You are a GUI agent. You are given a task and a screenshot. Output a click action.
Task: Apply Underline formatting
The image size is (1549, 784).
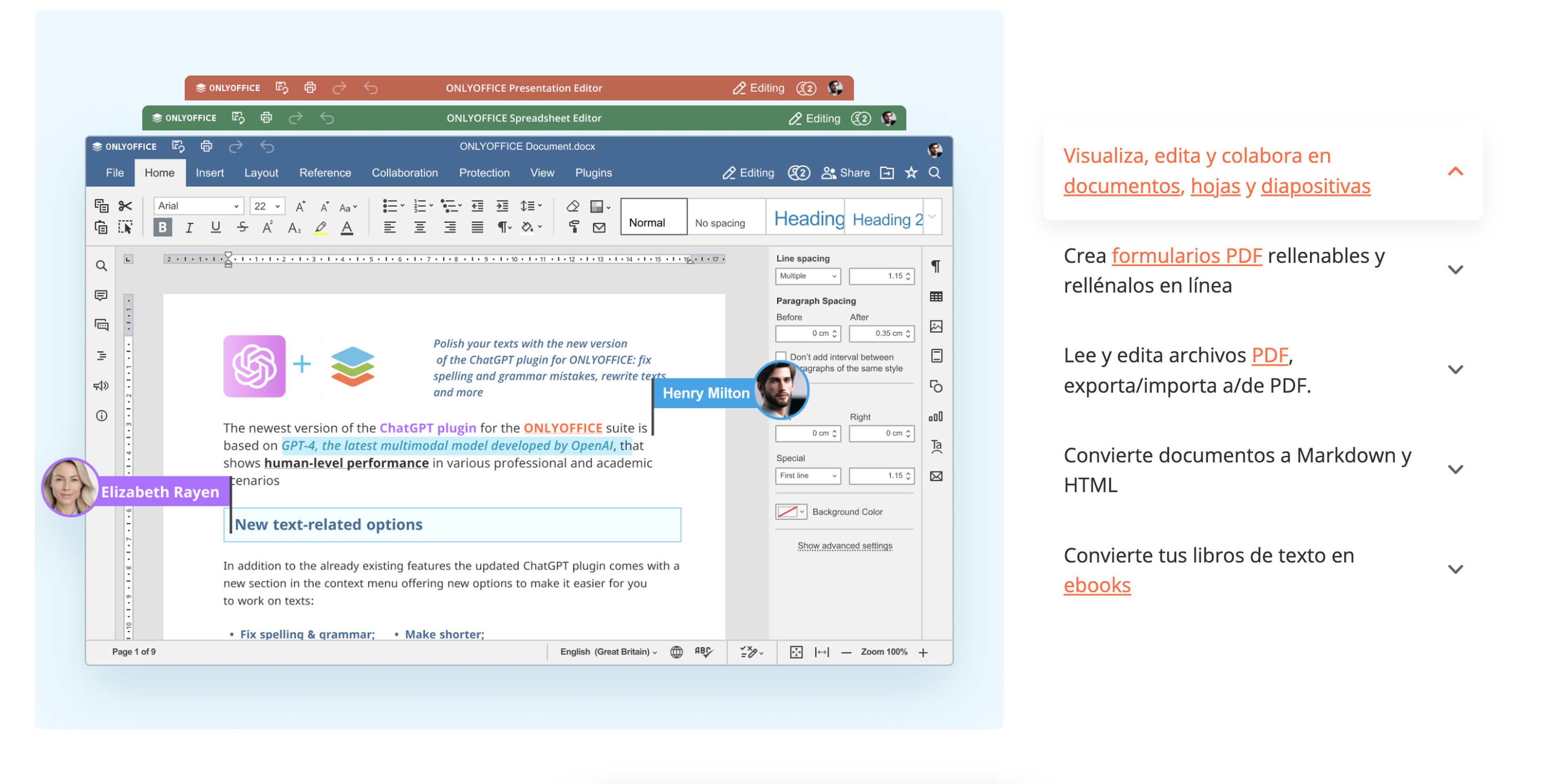coord(215,227)
